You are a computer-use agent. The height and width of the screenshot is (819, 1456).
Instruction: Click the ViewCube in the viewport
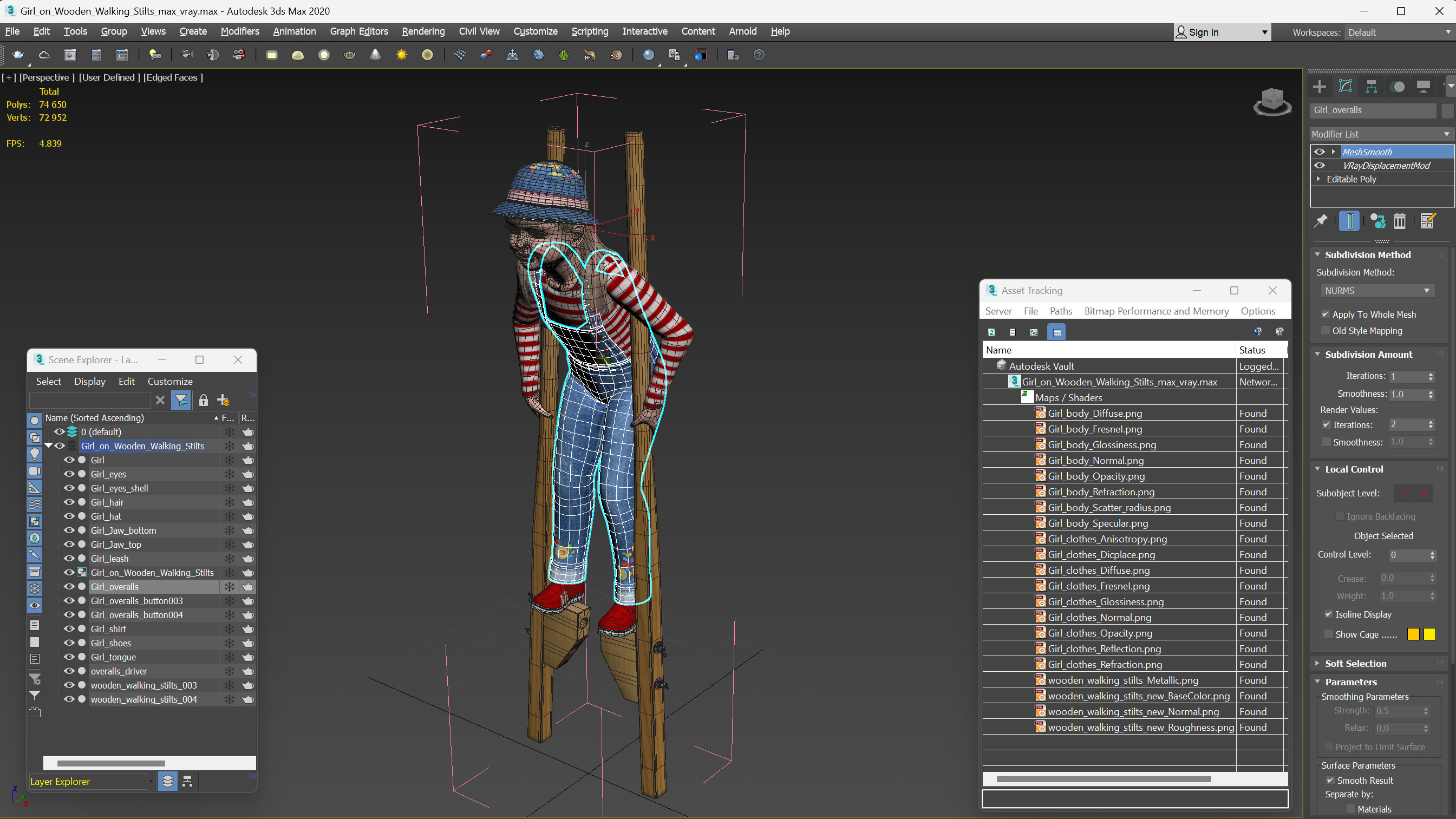tap(1272, 102)
